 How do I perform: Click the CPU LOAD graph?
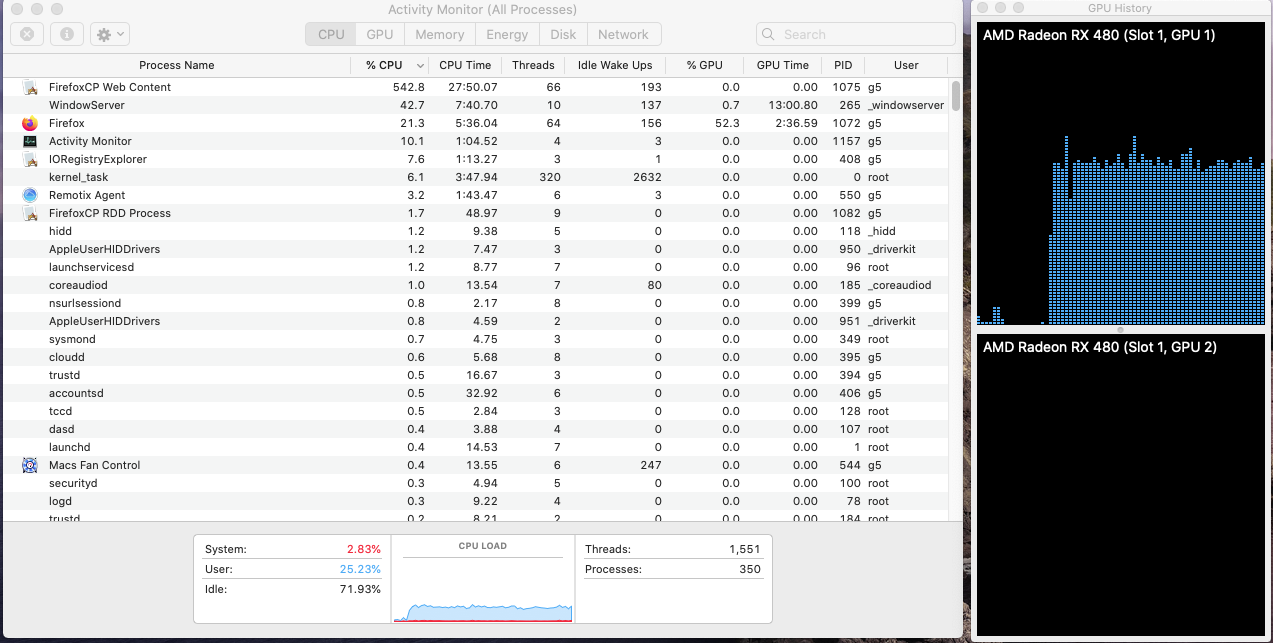[483, 590]
